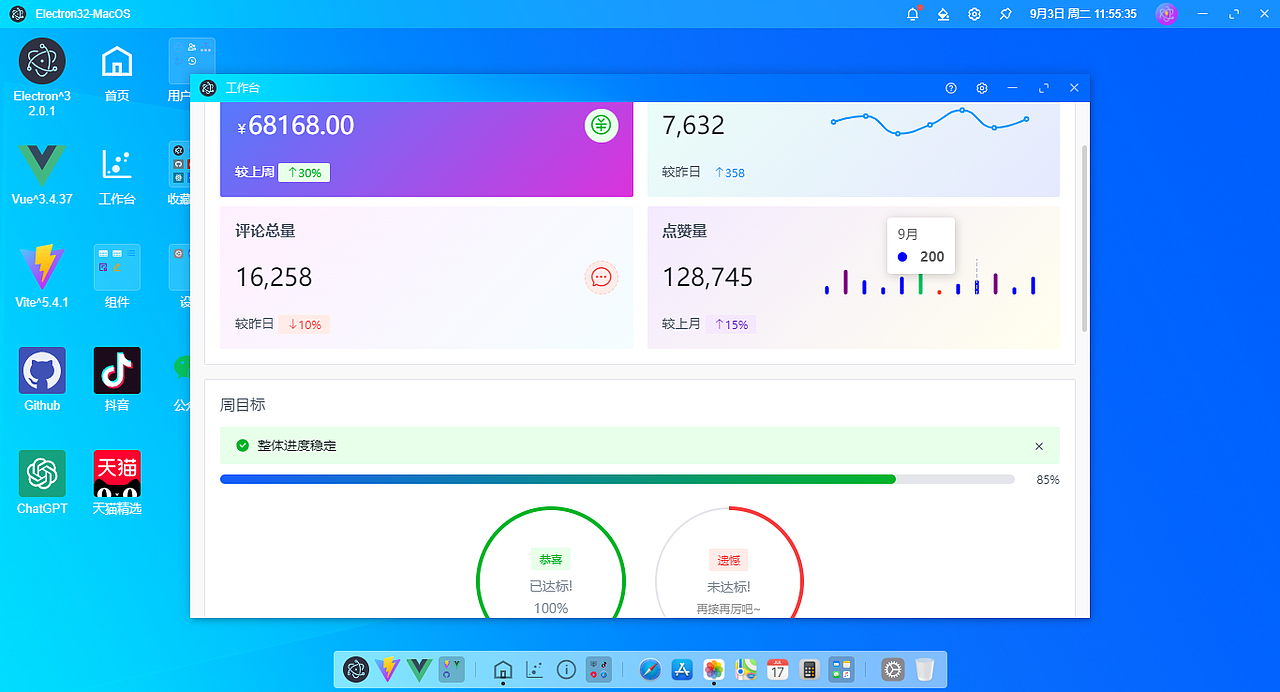The image size is (1280, 692).
Task: Click the Vue icon in the dock
Action: click(419, 669)
